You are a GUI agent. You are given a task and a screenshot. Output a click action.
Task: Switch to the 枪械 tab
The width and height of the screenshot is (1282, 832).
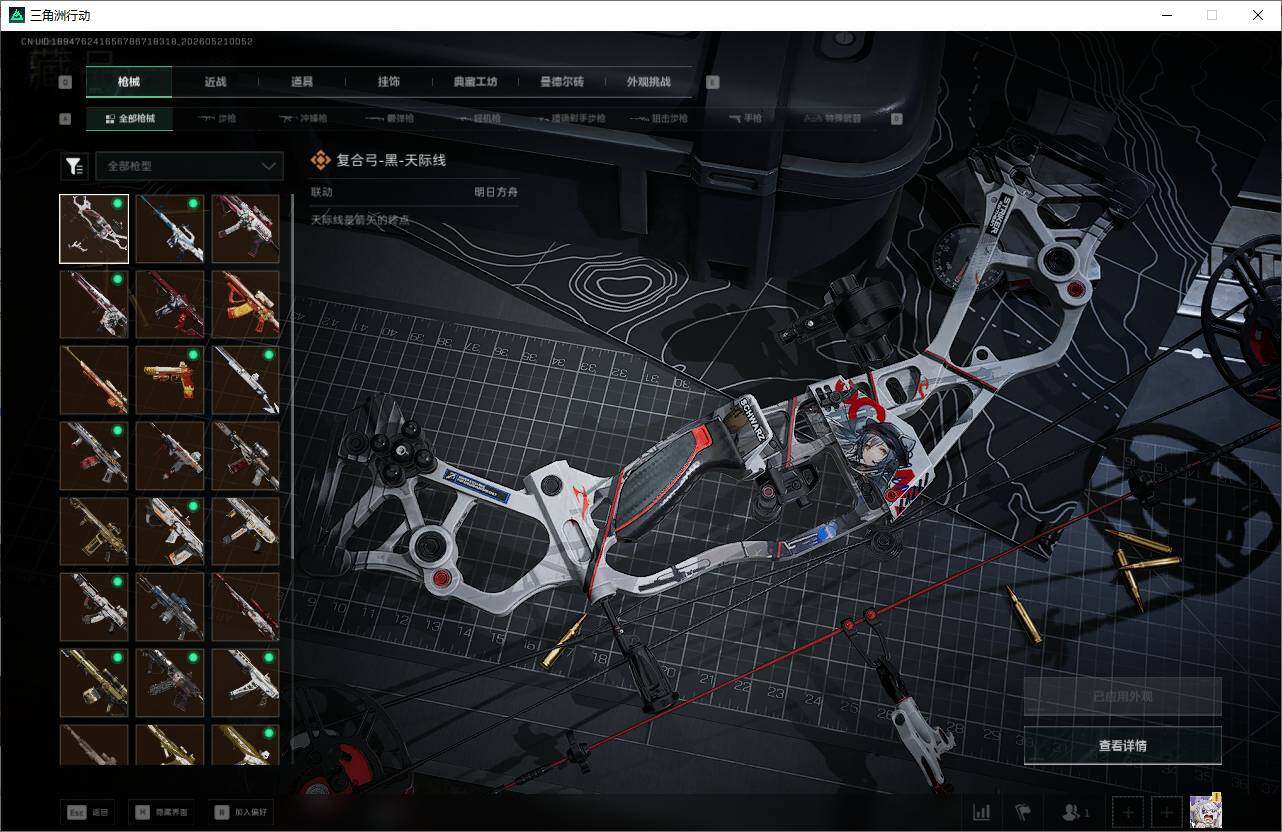(129, 82)
